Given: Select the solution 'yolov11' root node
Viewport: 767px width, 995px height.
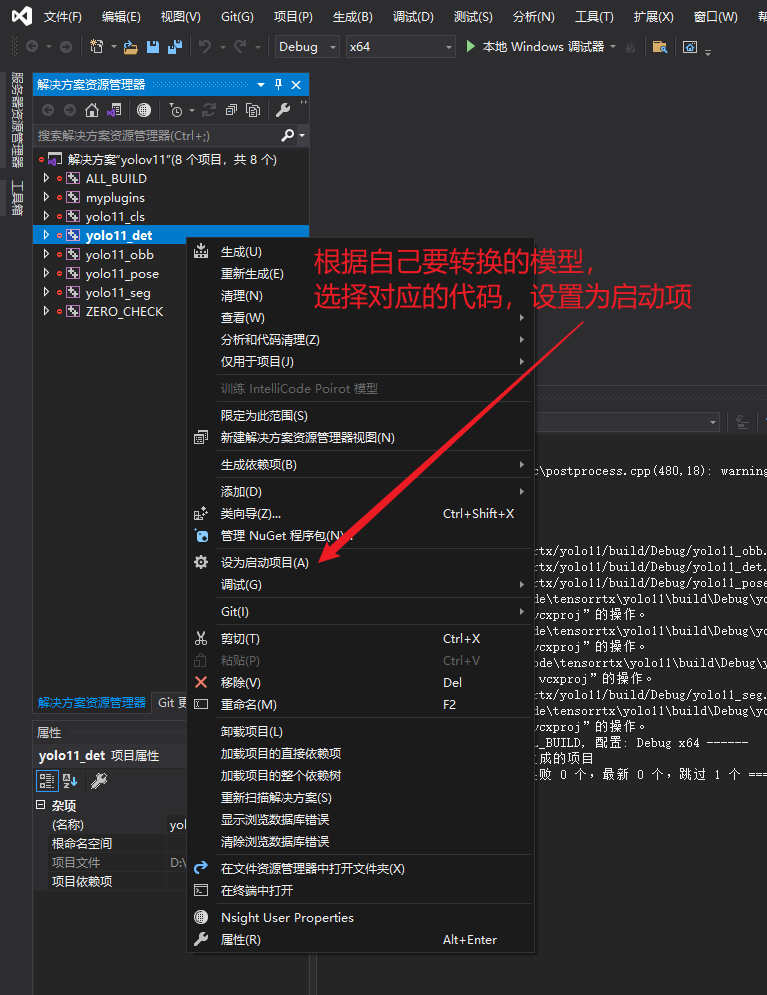Looking at the screenshot, I should pos(172,159).
